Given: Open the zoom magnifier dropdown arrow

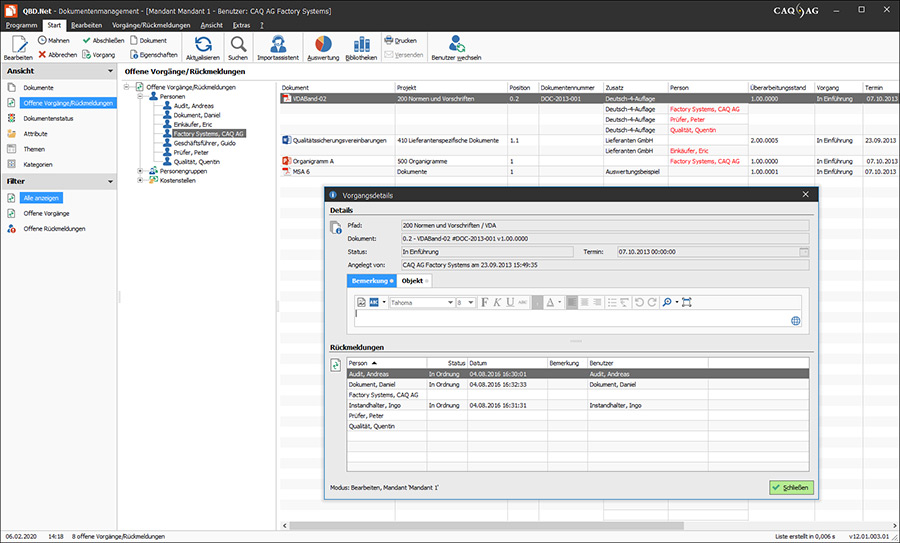Looking at the screenshot, I should point(677,302).
